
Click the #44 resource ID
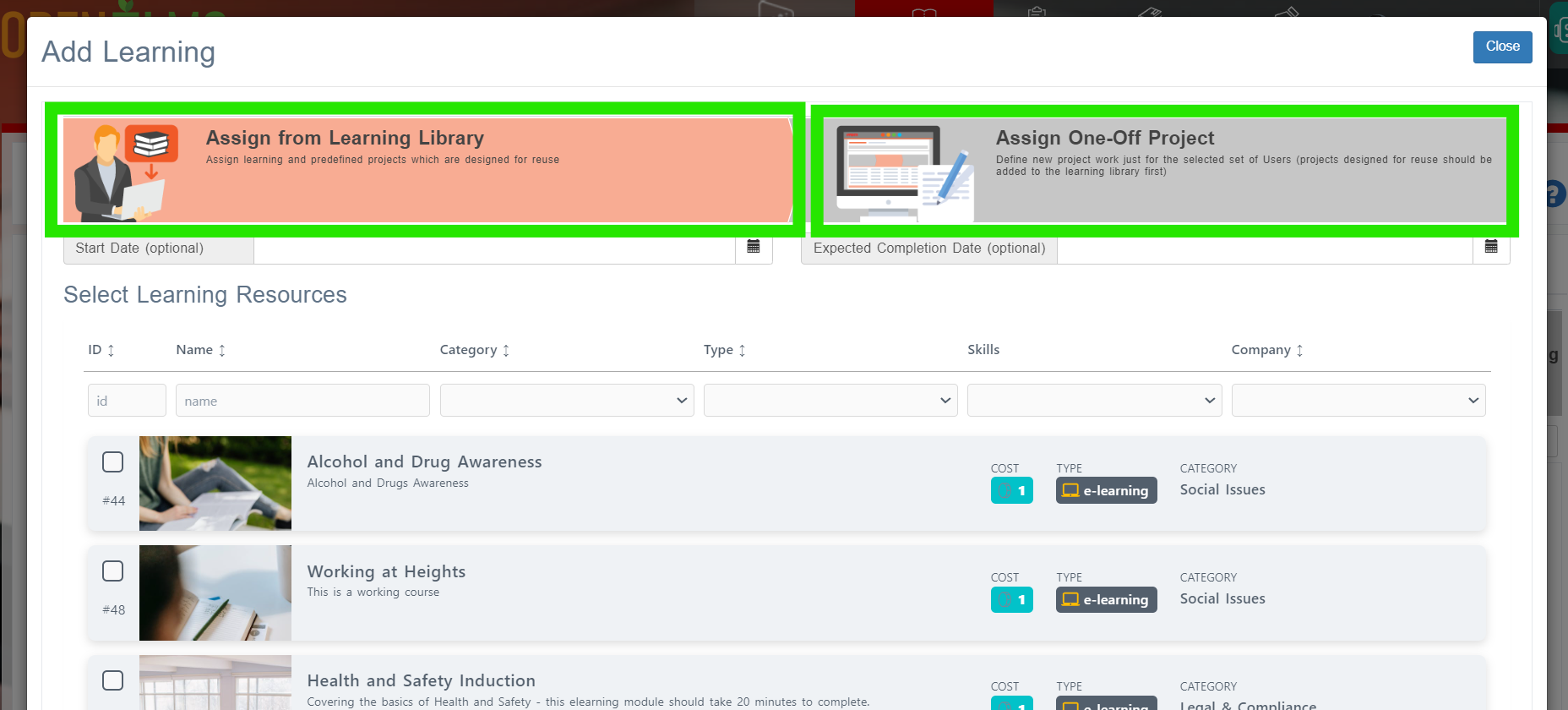point(114,500)
